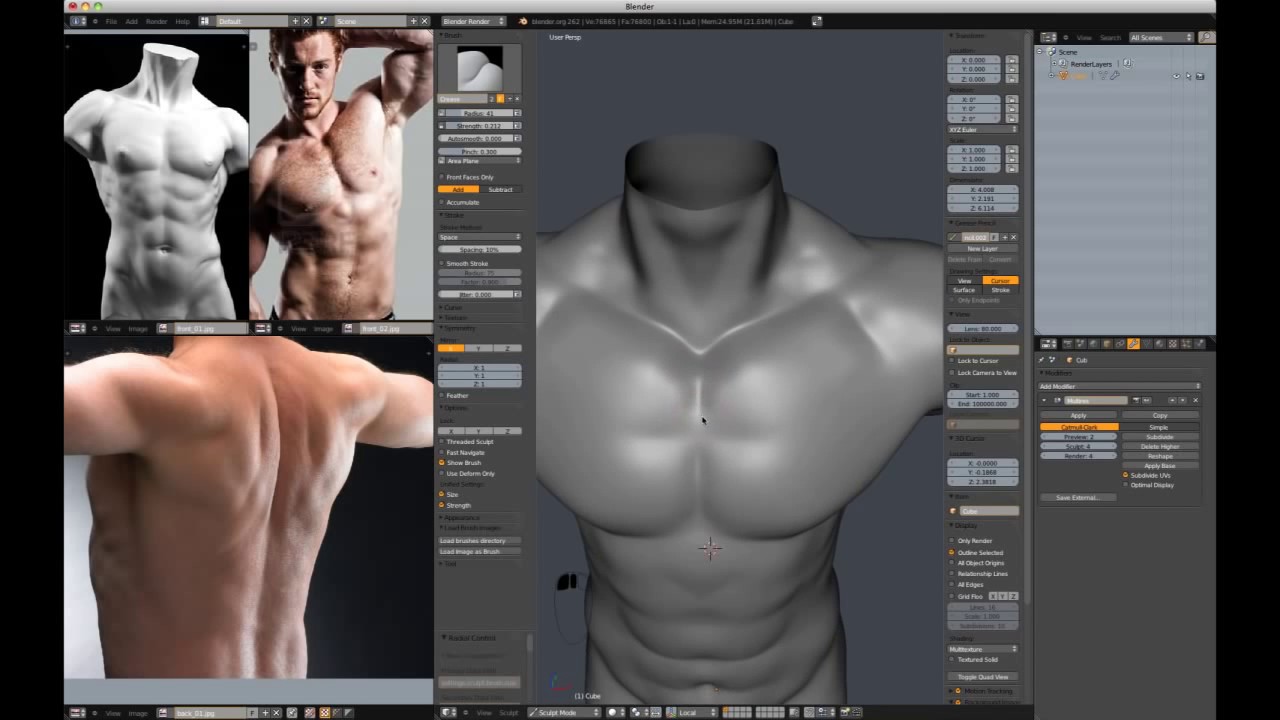
Task: Click Apply on the Multires modifier
Action: pos(1079,415)
